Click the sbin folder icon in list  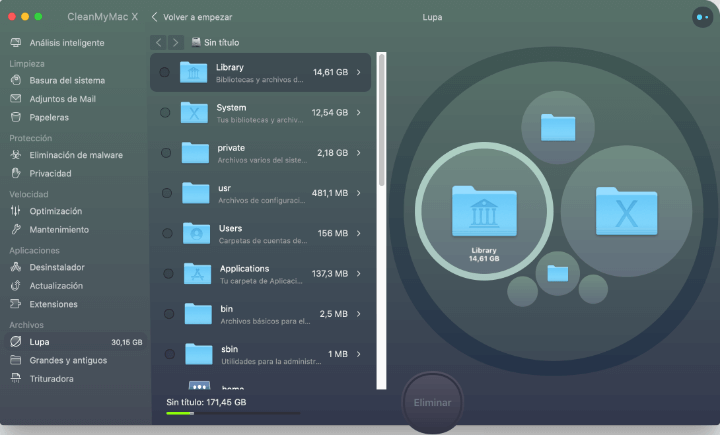(x=199, y=354)
